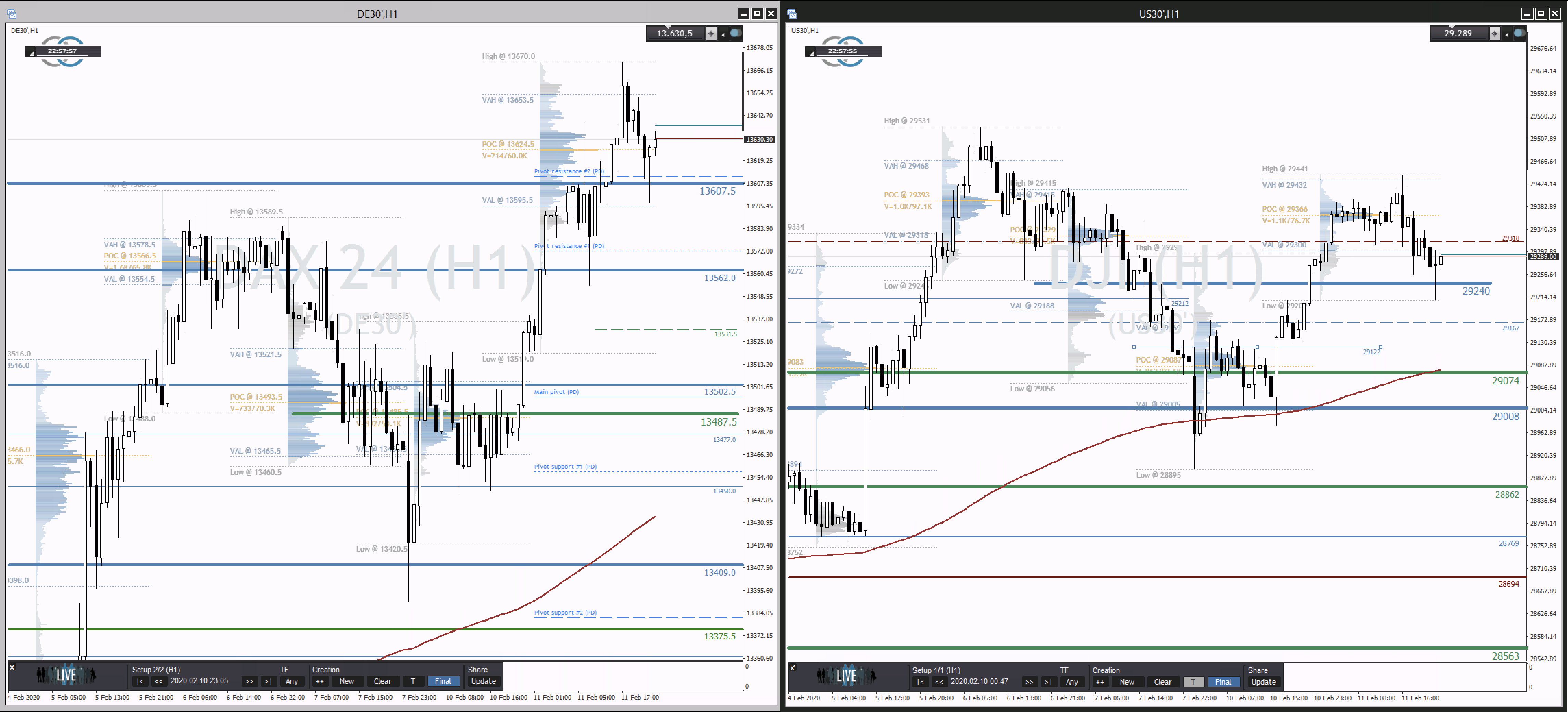The height and width of the screenshot is (712, 1568).
Task: Click the Setup 1/1 (H1) label
Action: click(936, 670)
